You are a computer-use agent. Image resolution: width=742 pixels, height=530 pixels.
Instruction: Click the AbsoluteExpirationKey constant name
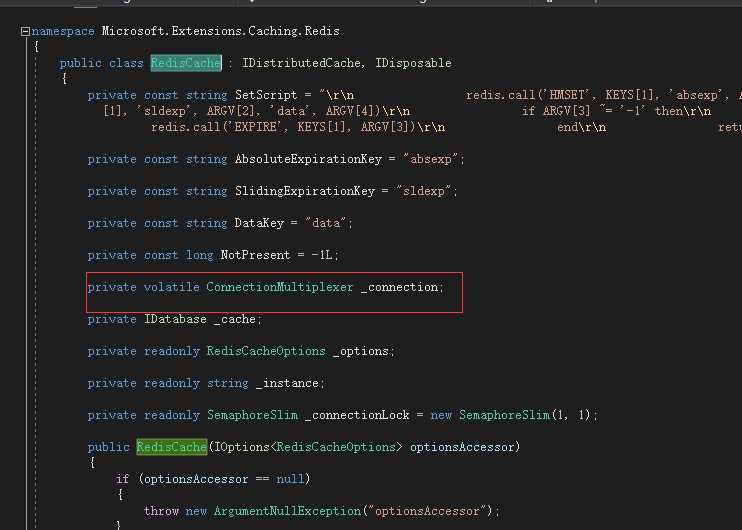pos(308,159)
